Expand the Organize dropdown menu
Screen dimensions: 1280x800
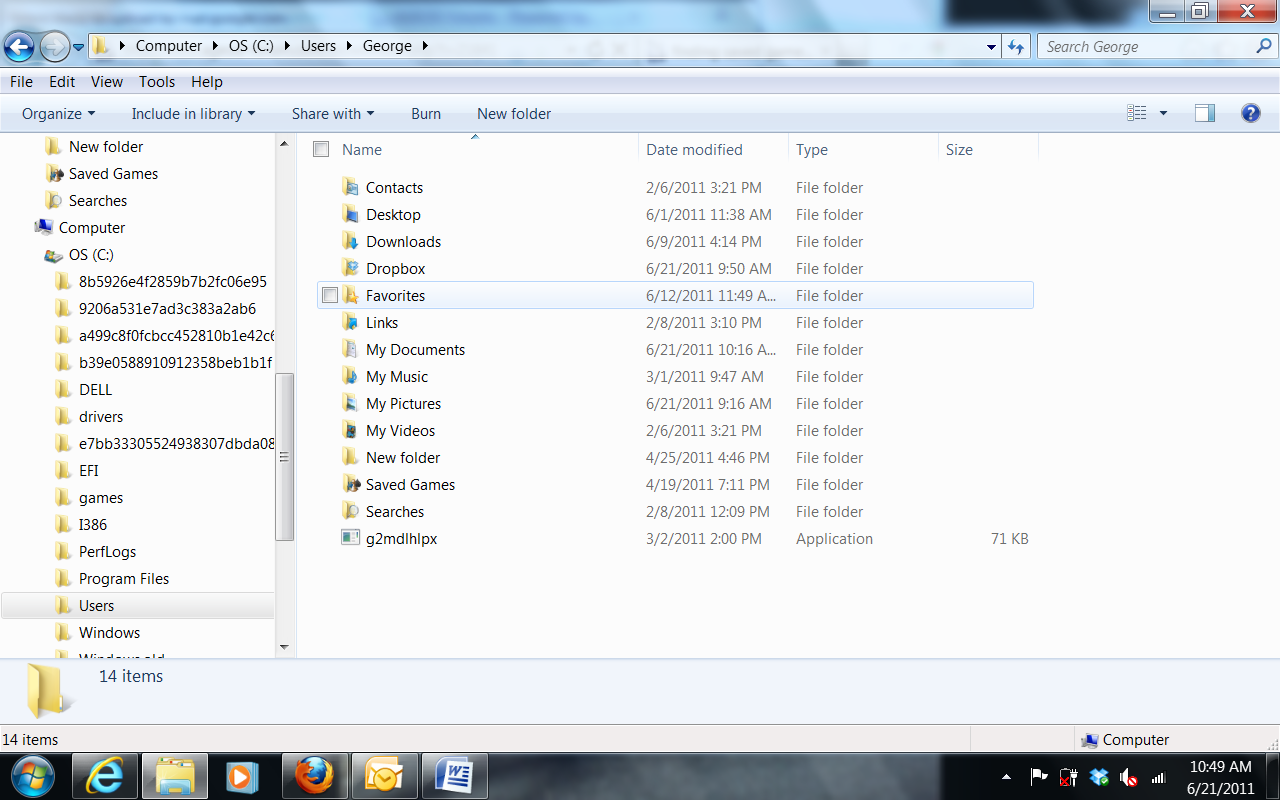[x=58, y=113]
